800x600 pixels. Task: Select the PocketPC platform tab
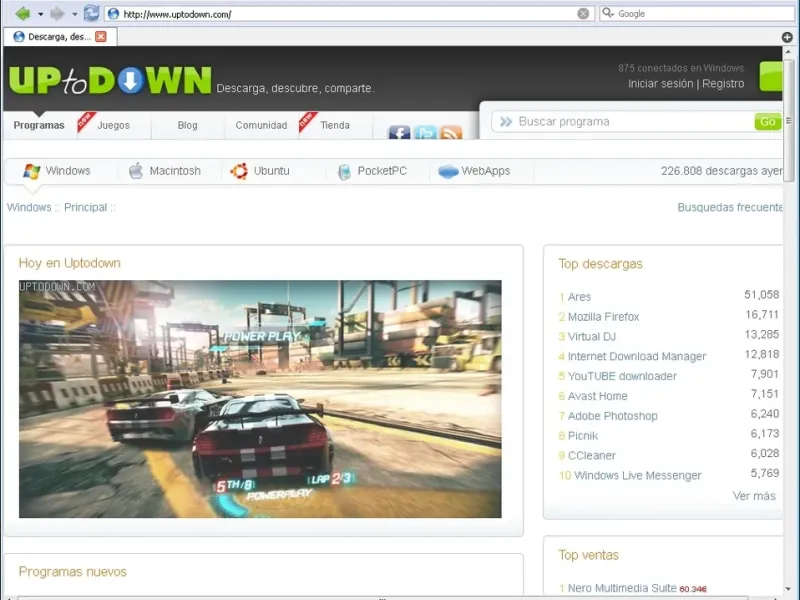372,171
